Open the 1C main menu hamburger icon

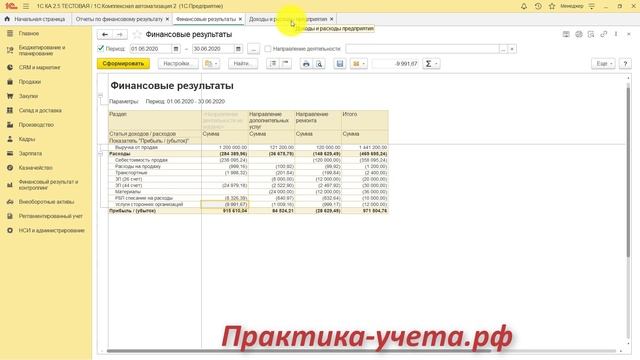tap(26, 7)
